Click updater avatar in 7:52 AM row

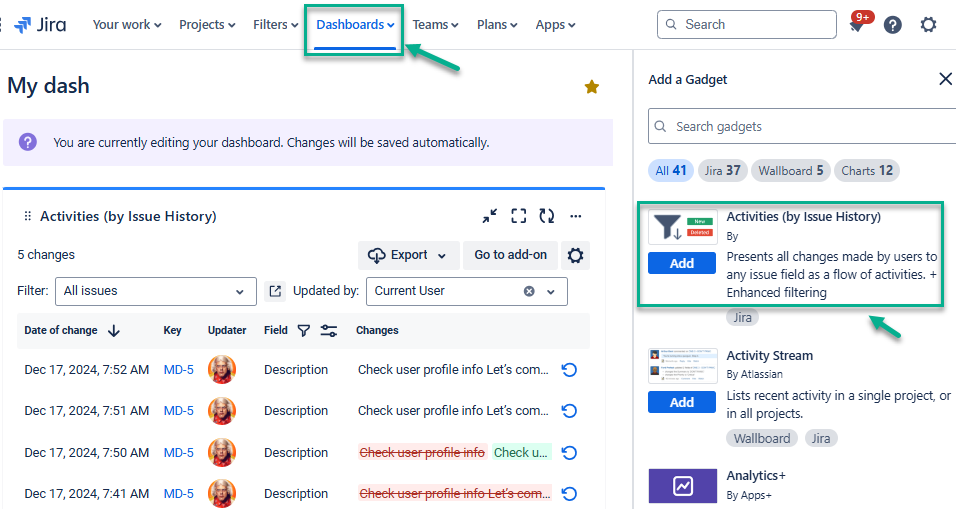point(222,370)
